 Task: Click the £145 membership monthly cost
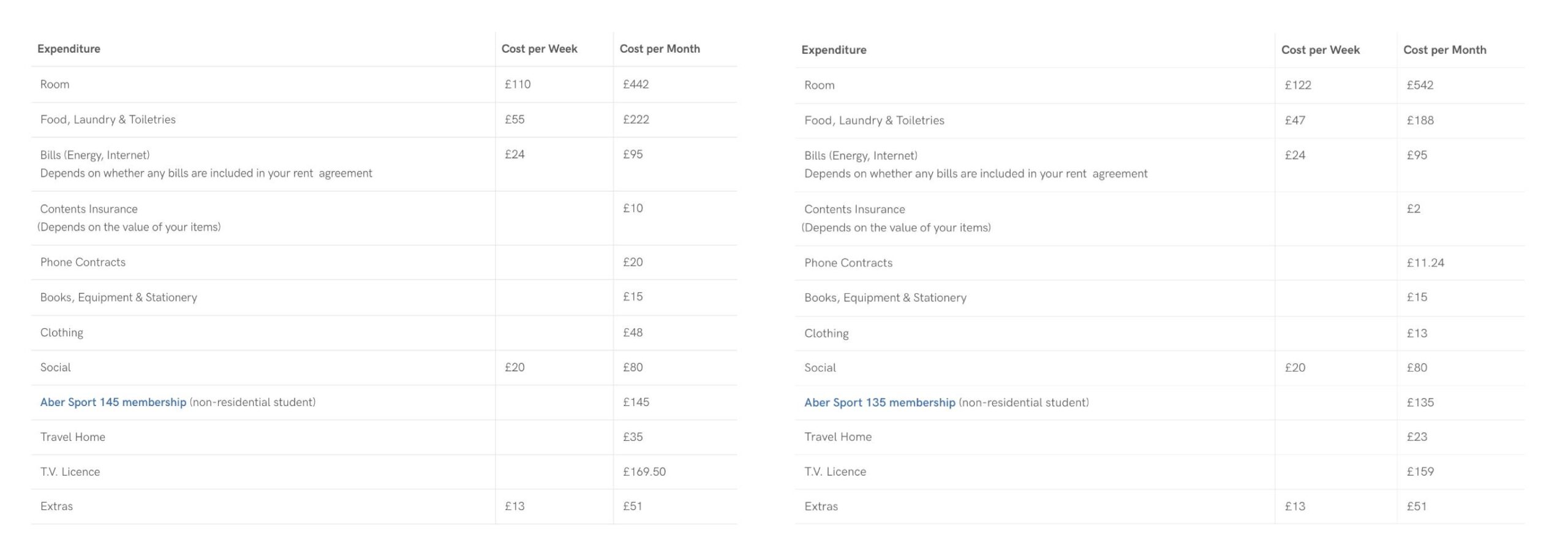click(x=635, y=402)
